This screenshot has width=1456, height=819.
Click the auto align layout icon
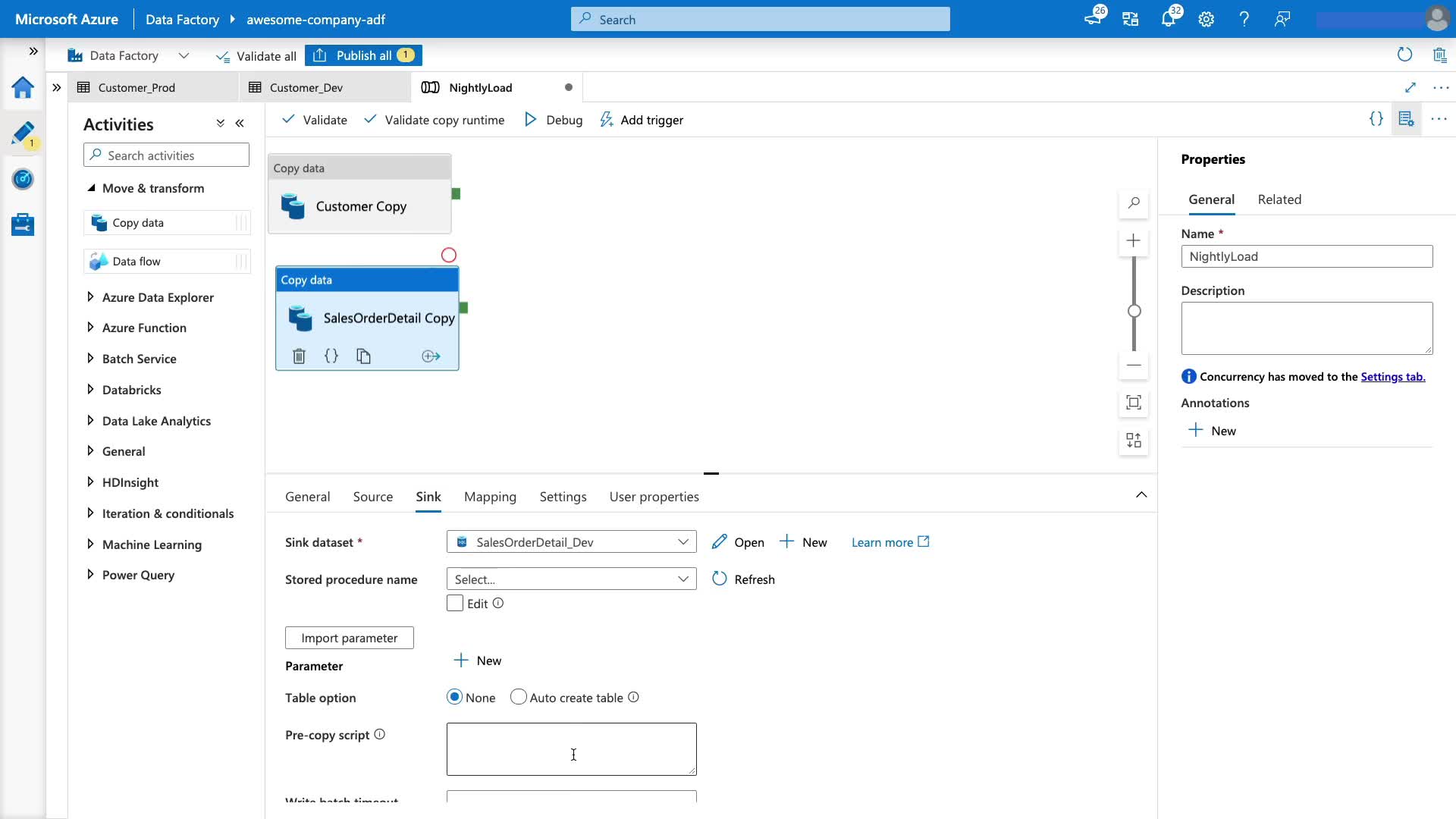1133,441
